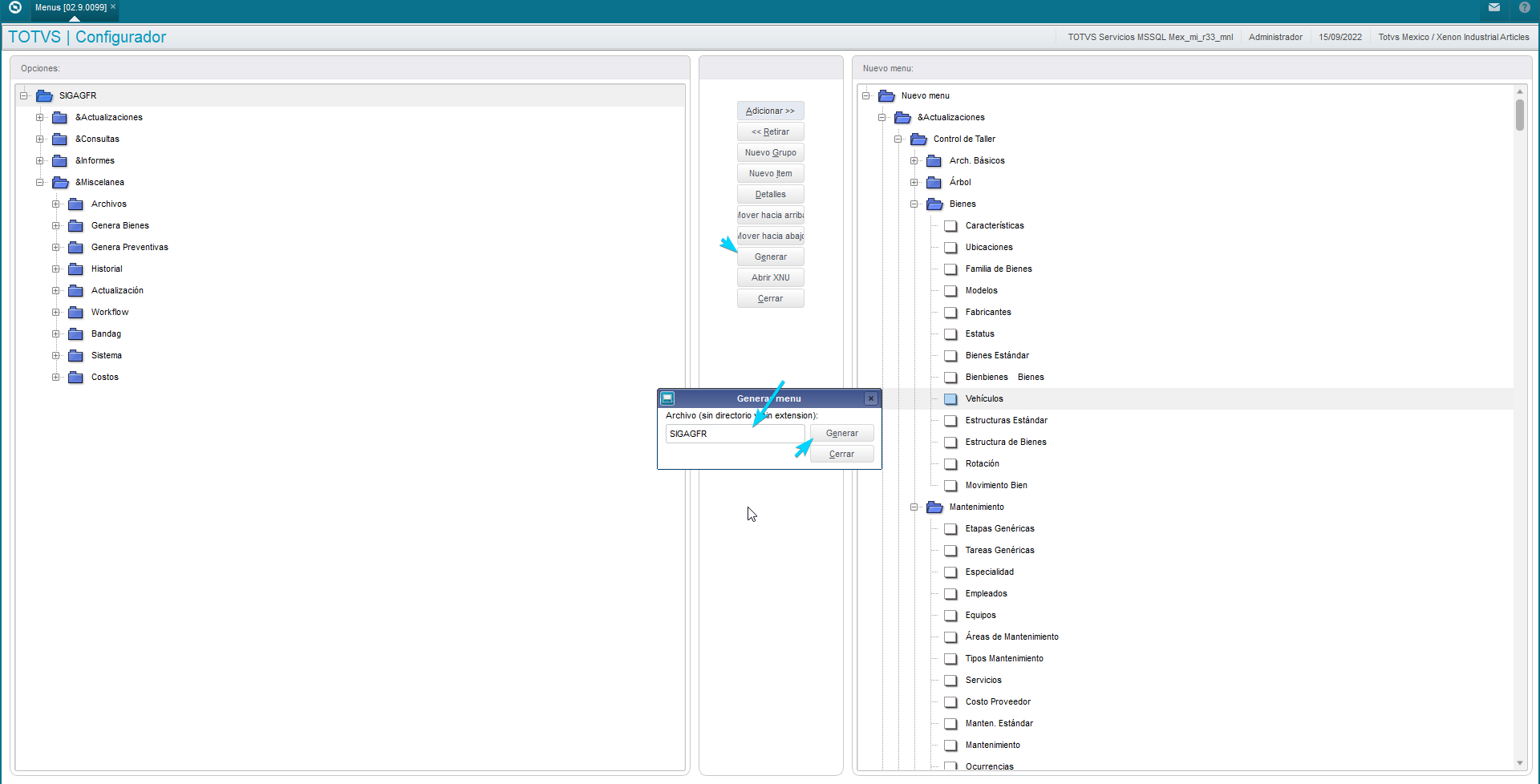Select the &Informes folder icon
The height and width of the screenshot is (784, 1540).
click(59, 160)
